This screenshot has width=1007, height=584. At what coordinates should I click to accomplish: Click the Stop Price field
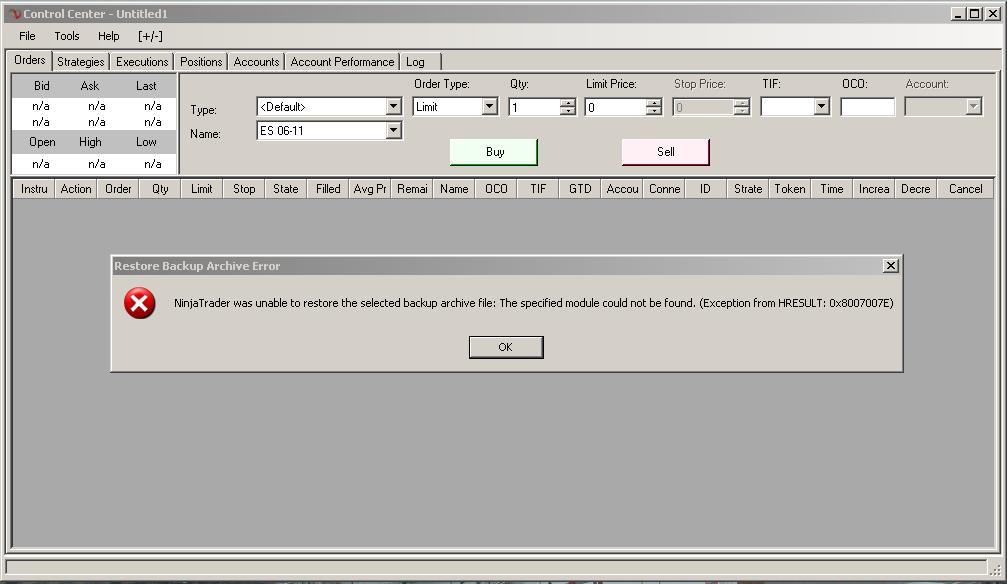coord(703,107)
